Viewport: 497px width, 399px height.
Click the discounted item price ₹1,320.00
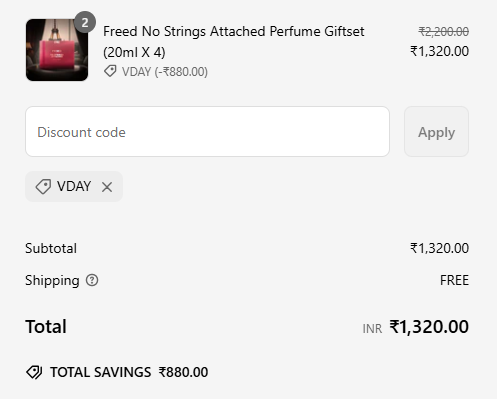click(440, 51)
